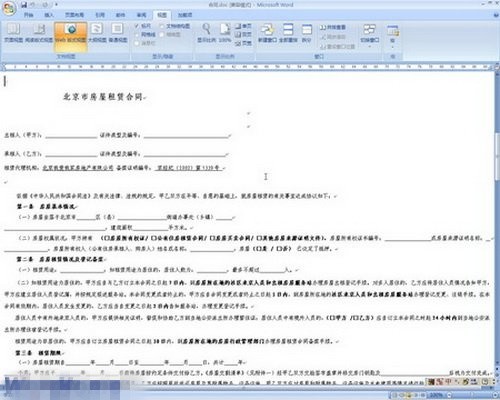Open the Zoom magnifier dialog (显示比例)
500x400 pixels.
tap(206, 33)
